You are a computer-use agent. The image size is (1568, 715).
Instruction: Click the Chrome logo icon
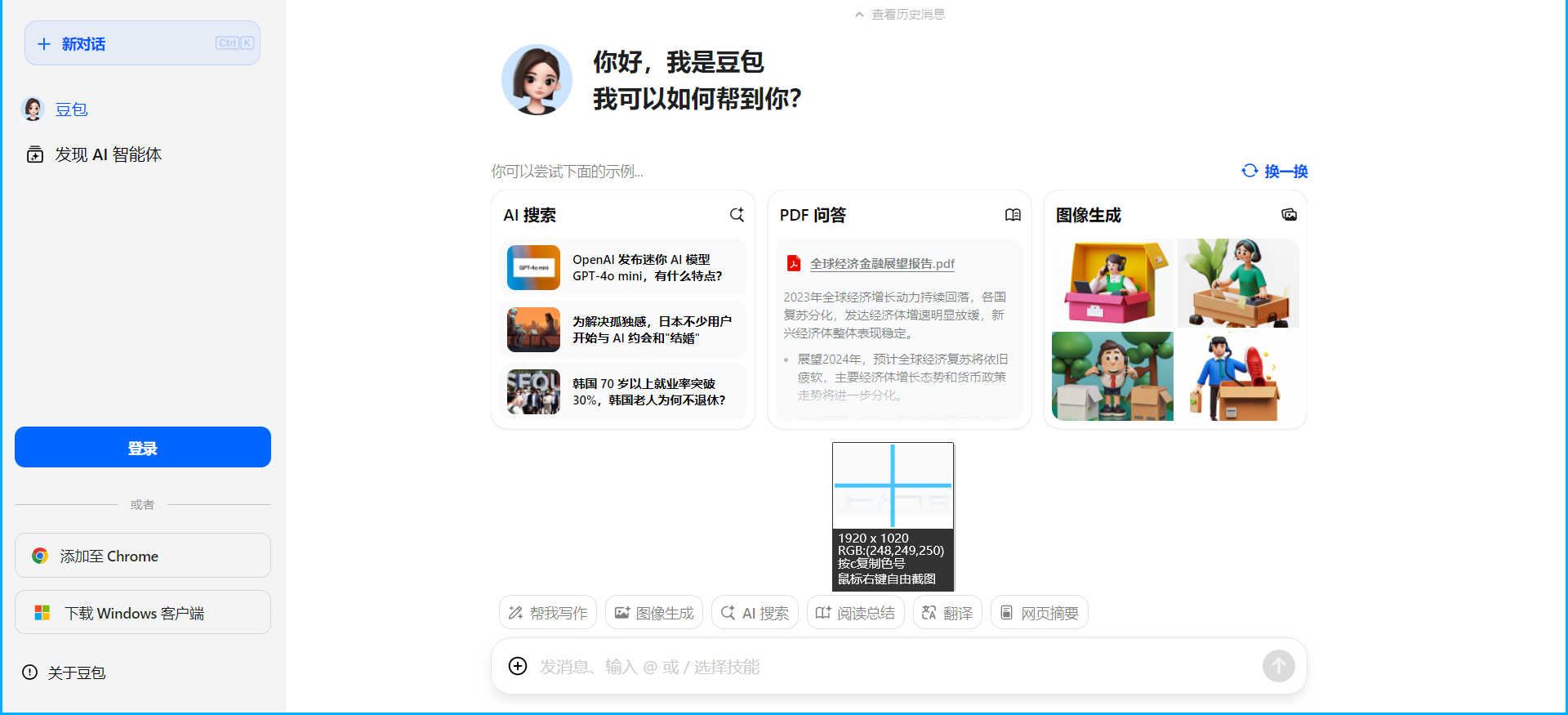[x=40, y=556]
